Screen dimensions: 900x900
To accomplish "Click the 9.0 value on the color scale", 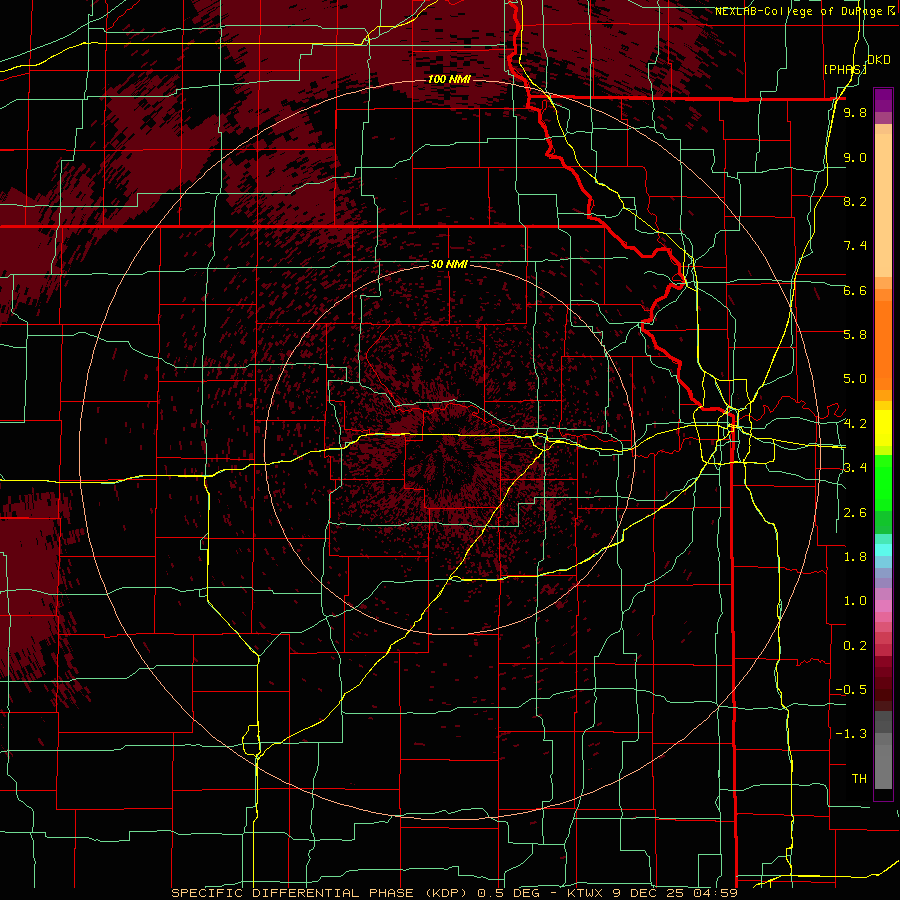I will click(x=855, y=157).
